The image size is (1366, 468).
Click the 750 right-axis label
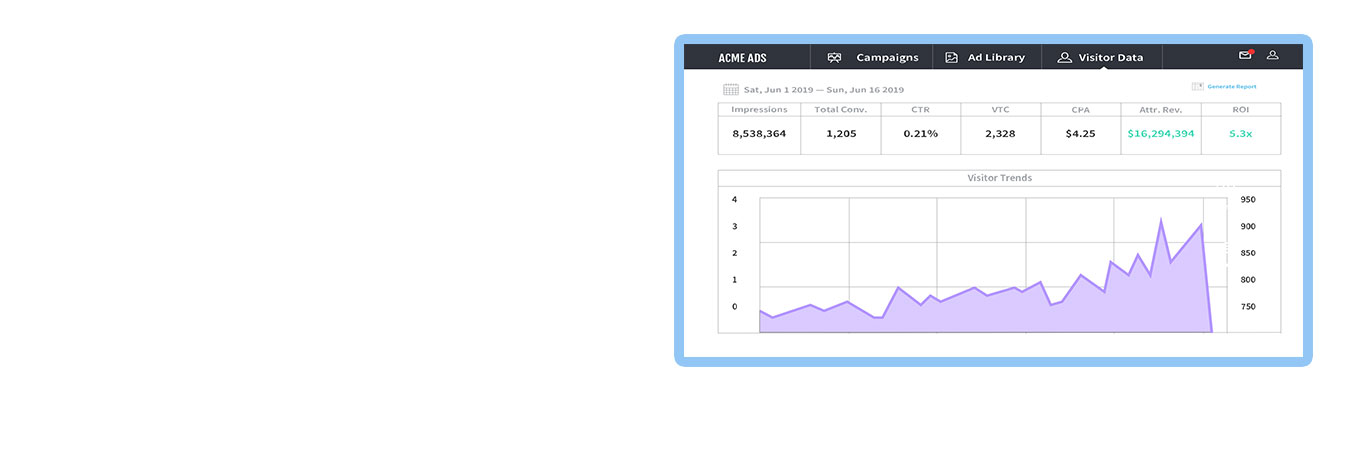coord(1248,307)
